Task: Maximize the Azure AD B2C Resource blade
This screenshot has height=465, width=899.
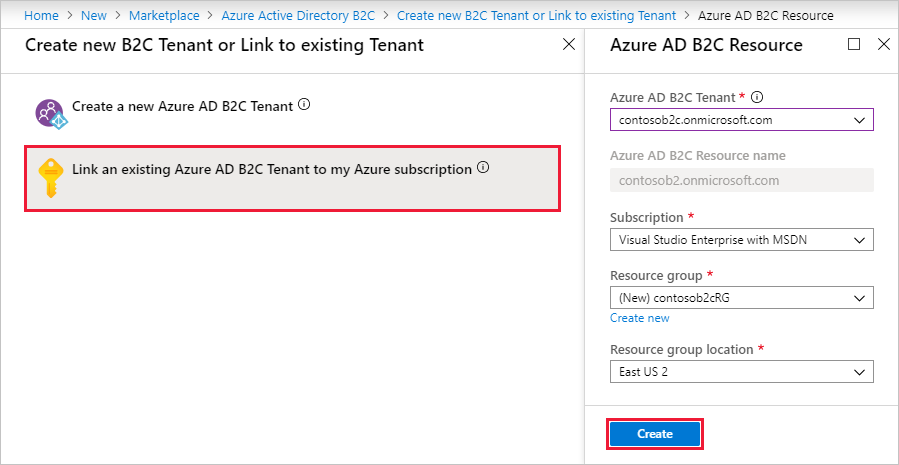Action: pyautogui.click(x=853, y=45)
